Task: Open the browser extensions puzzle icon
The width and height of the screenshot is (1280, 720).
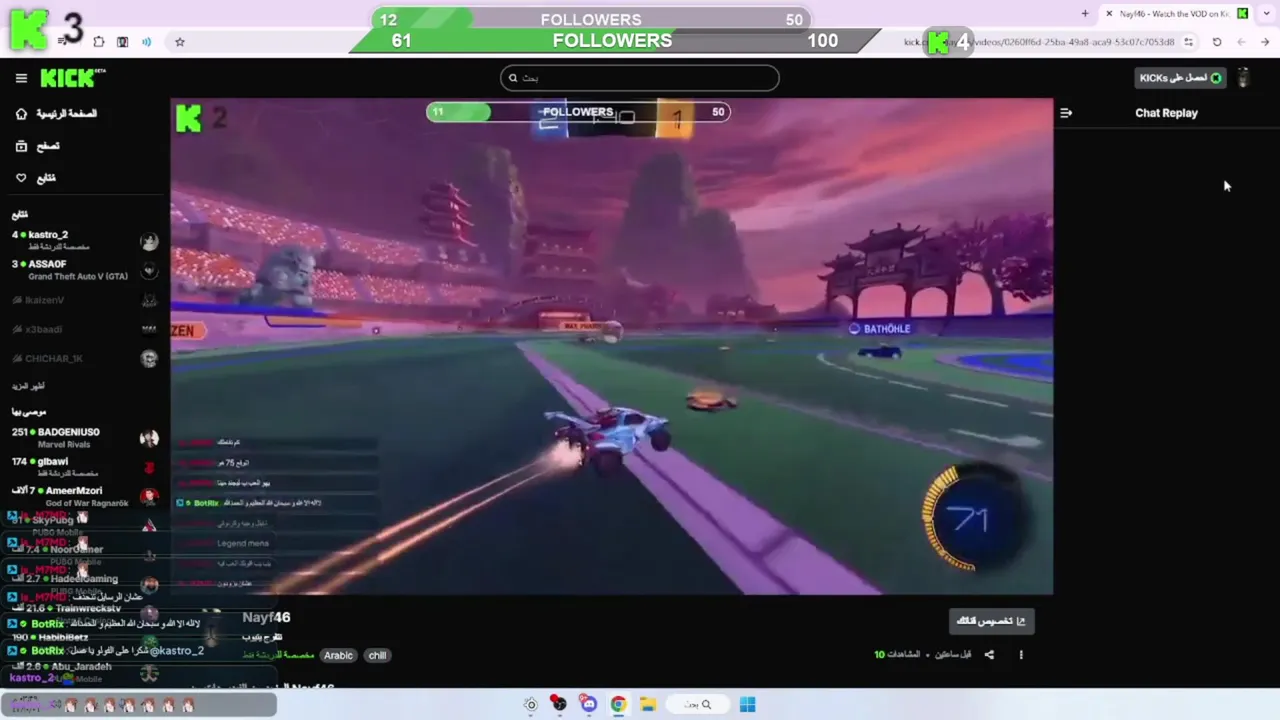Action: 99,42
